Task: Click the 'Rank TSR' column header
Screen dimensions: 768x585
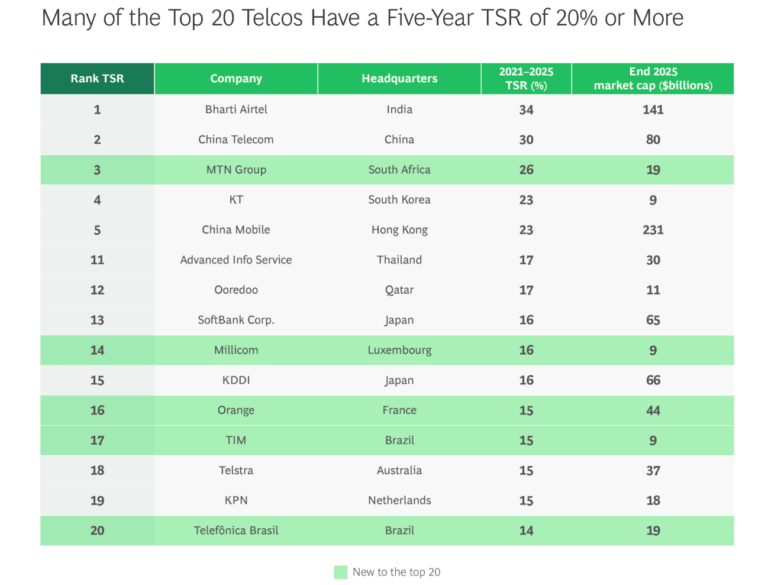Action: pyautogui.click(x=97, y=79)
